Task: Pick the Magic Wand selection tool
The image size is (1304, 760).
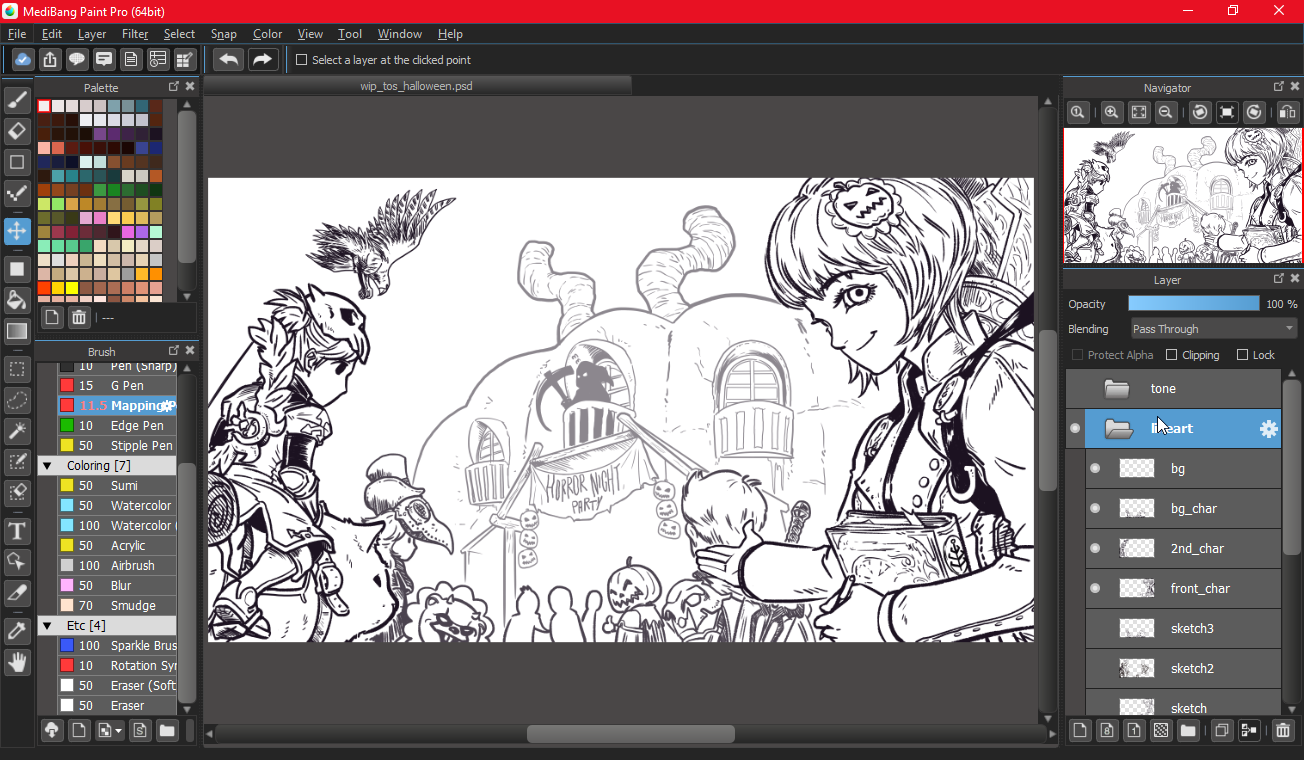Action: 17,431
